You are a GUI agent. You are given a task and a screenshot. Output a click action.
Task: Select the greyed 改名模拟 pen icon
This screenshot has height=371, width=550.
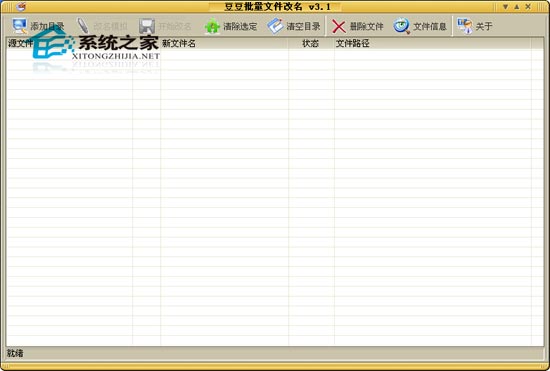click(83, 26)
